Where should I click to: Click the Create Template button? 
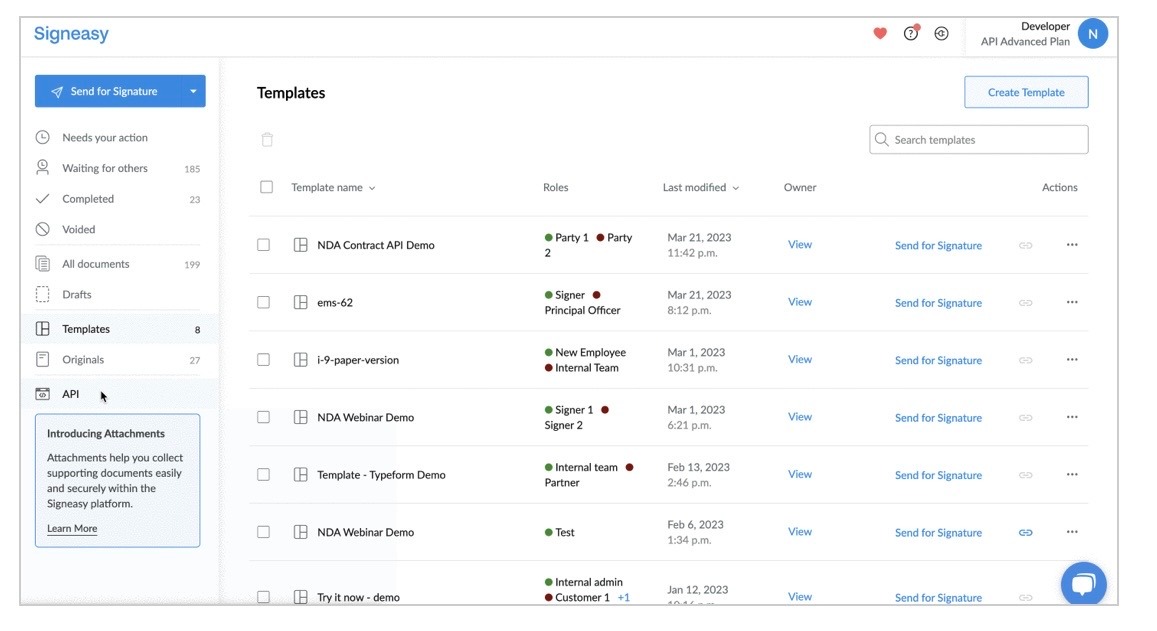pyautogui.click(x=1026, y=92)
